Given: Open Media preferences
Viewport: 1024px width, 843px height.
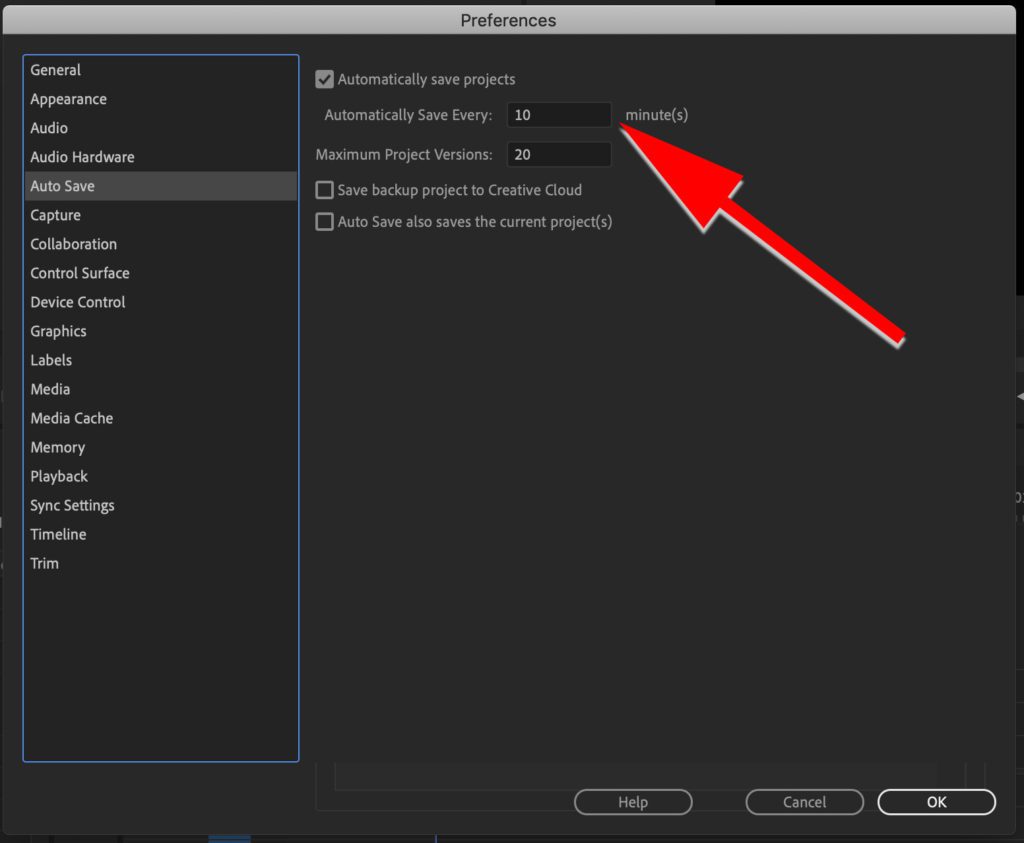Looking at the screenshot, I should [x=161, y=389].
